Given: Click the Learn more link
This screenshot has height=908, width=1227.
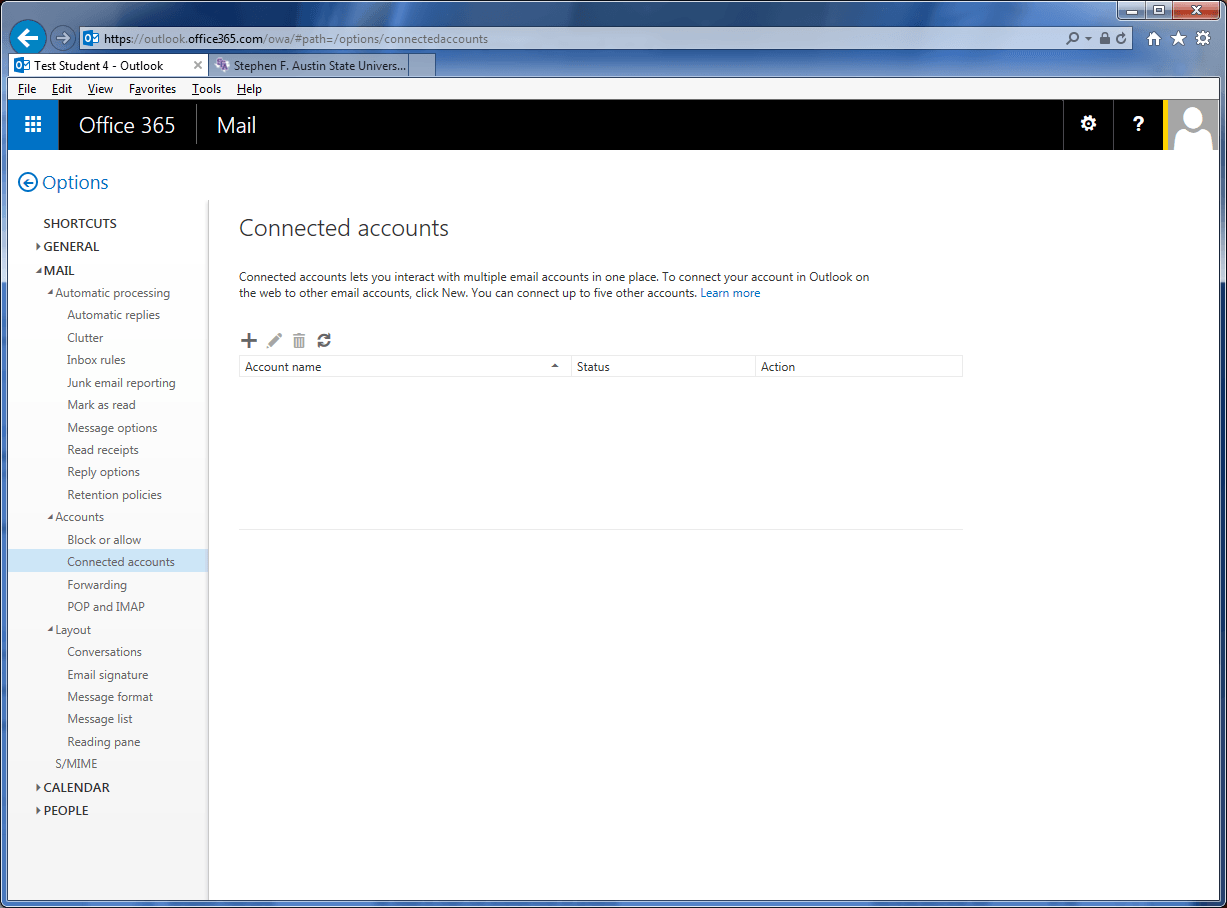Looking at the screenshot, I should (x=730, y=293).
